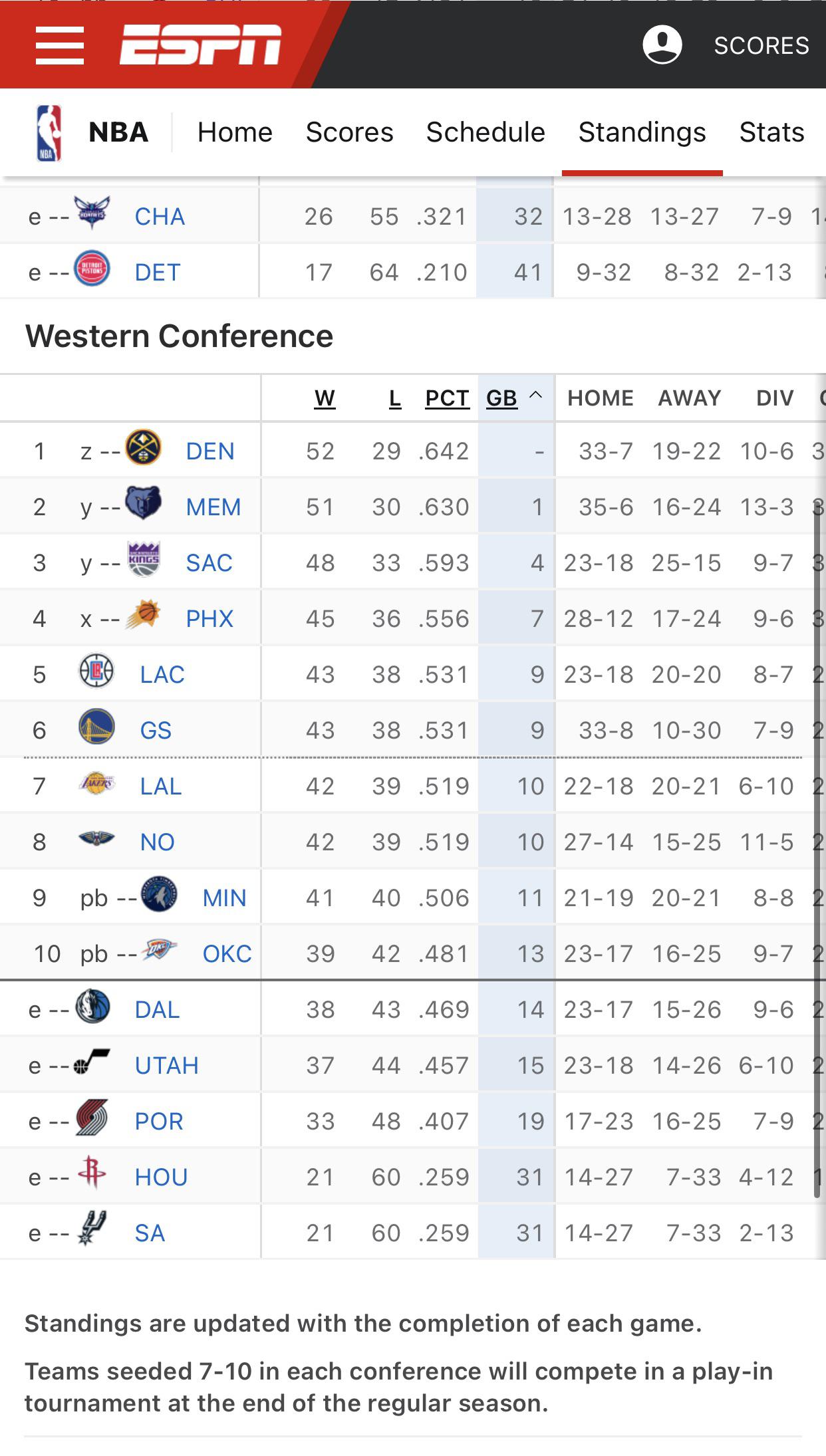Image resolution: width=826 pixels, height=1456 pixels.
Task: Switch to the Schedule tab
Action: (x=485, y=132)
